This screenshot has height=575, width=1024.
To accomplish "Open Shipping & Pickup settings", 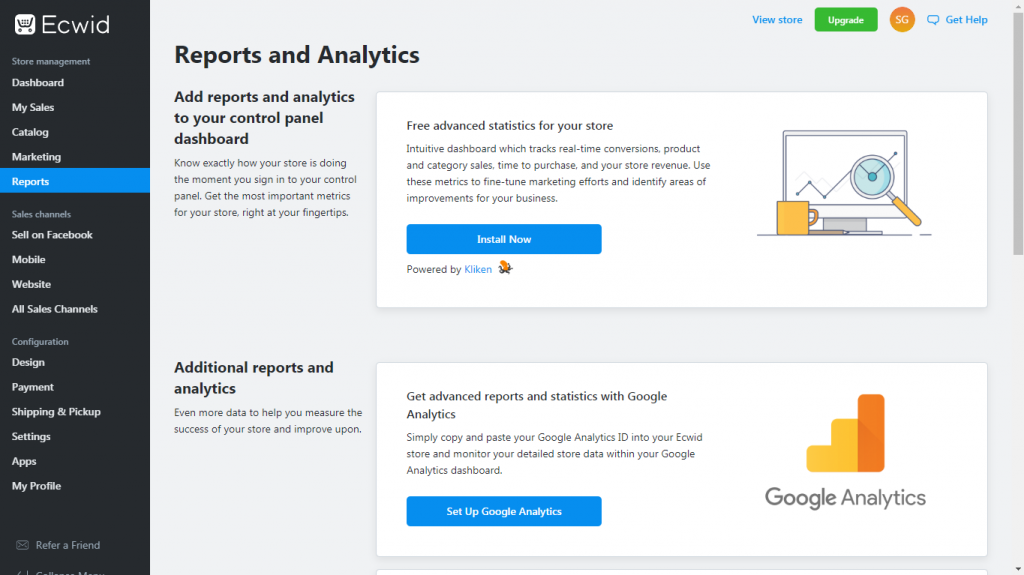I will [56, 412].
